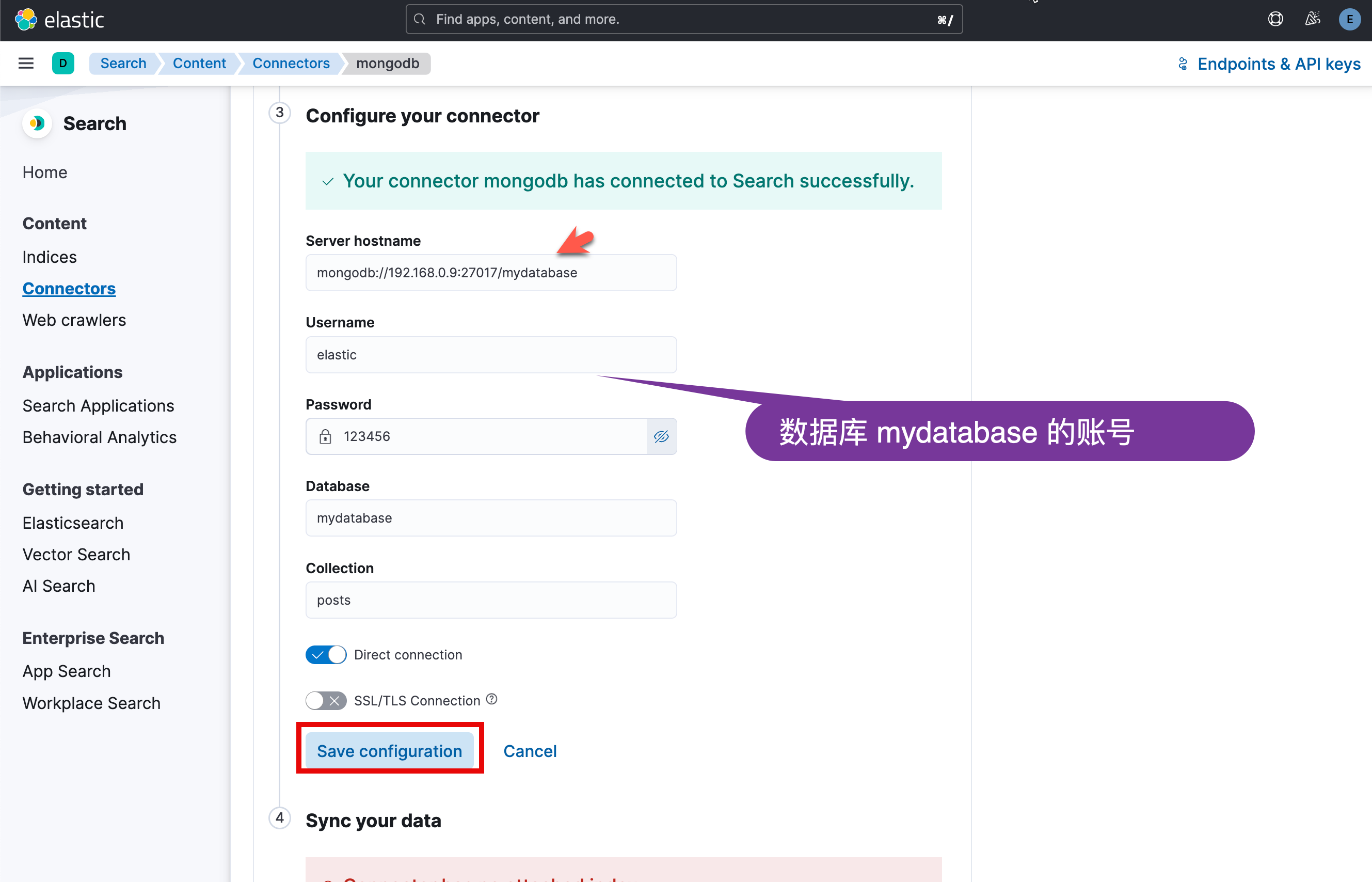
Task: Open the announcements party-popper icon
Action: coord(1313,19)
